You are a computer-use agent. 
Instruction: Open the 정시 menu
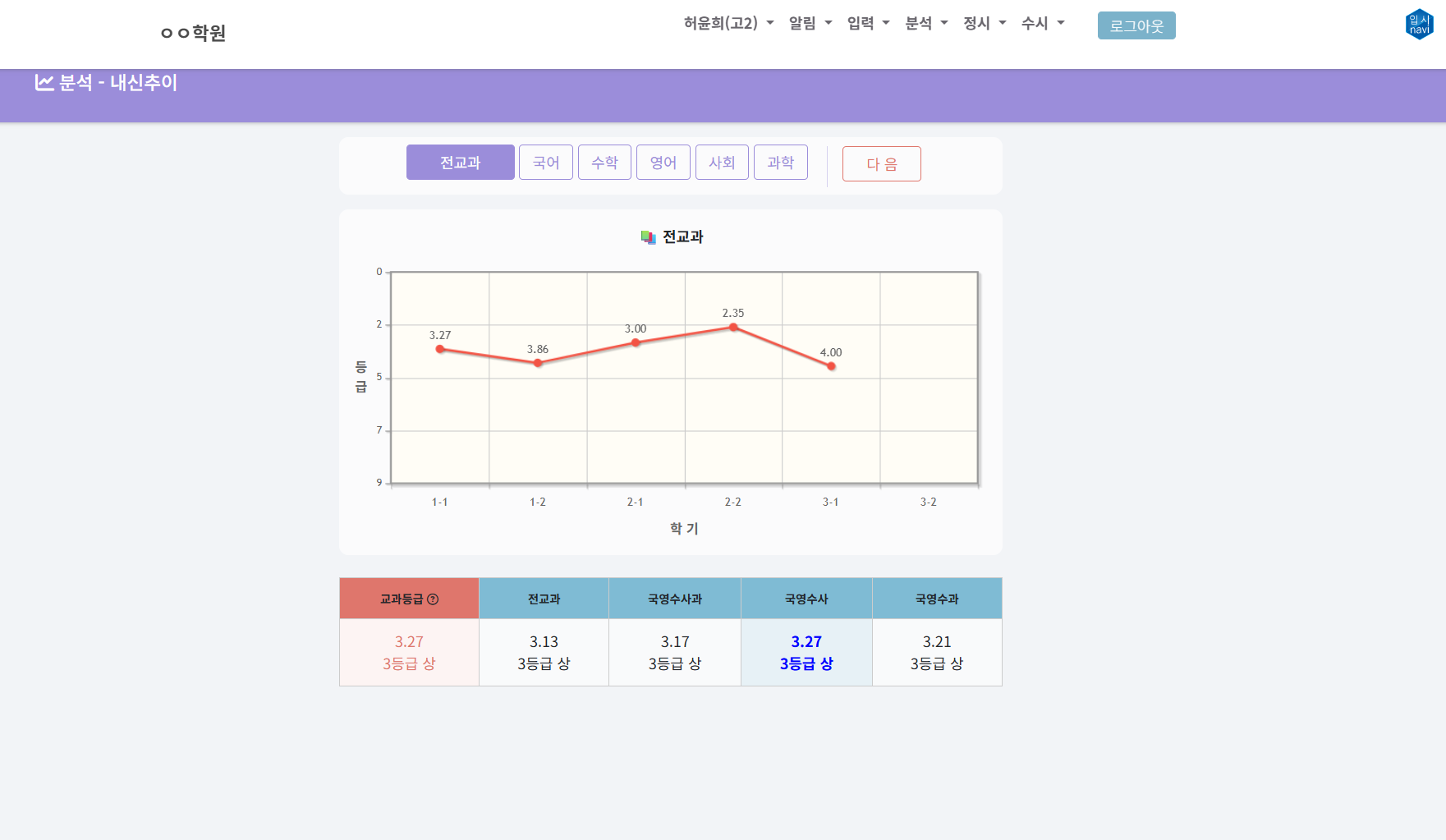pos(984,24)
